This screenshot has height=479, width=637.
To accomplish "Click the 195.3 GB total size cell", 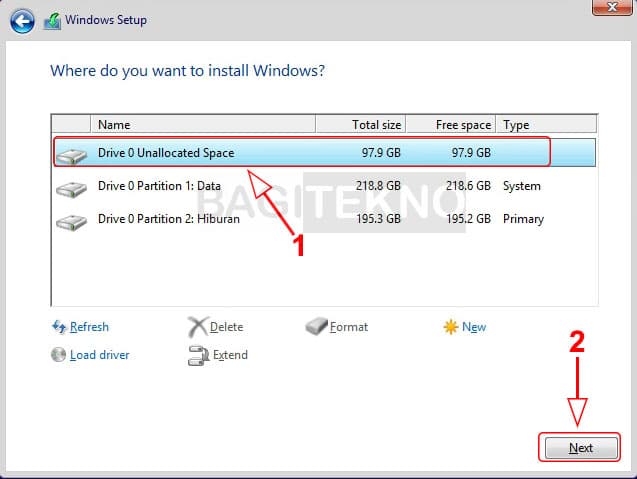I will tap(378, 219).
